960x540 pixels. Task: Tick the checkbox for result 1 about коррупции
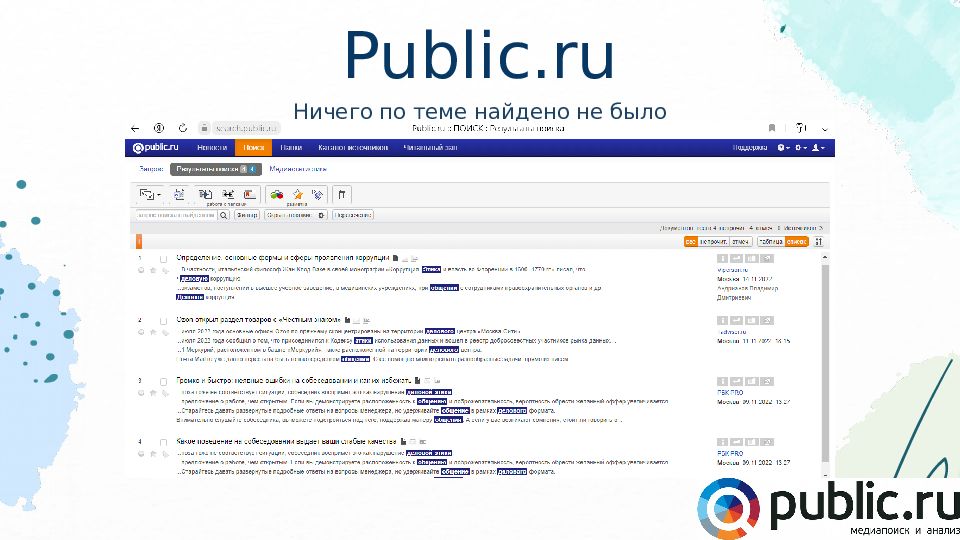click(x=163, y=259)
